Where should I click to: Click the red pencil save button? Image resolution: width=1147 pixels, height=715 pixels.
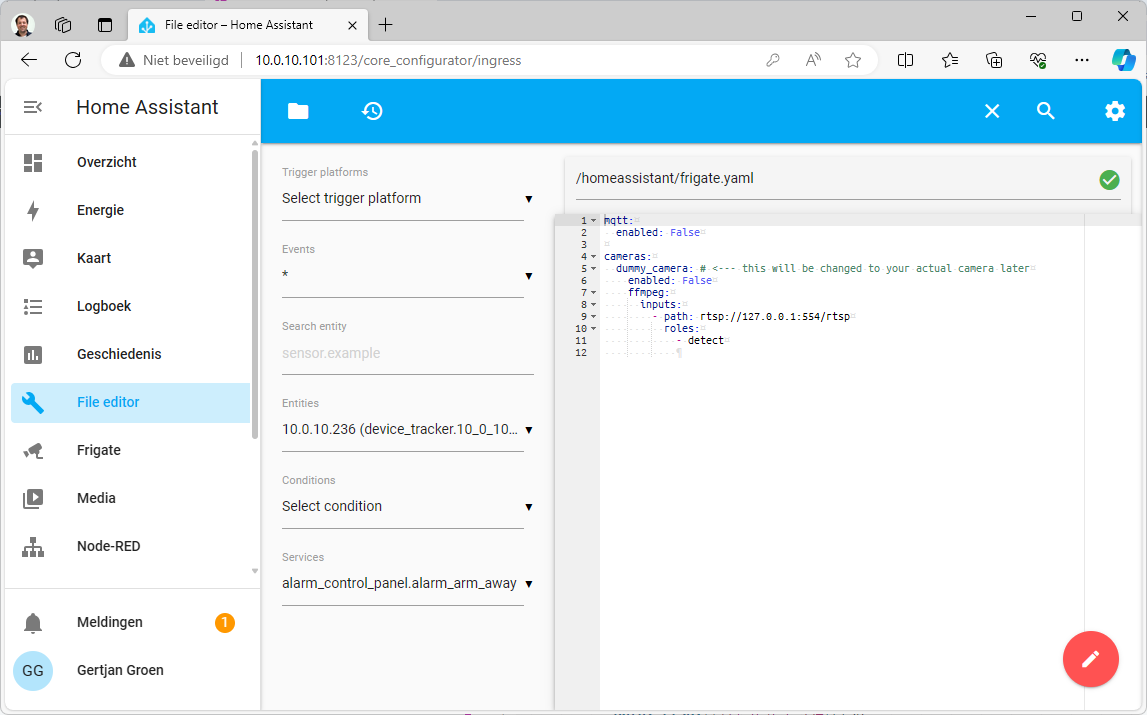pyautogui.click(x=1090, y=659)
